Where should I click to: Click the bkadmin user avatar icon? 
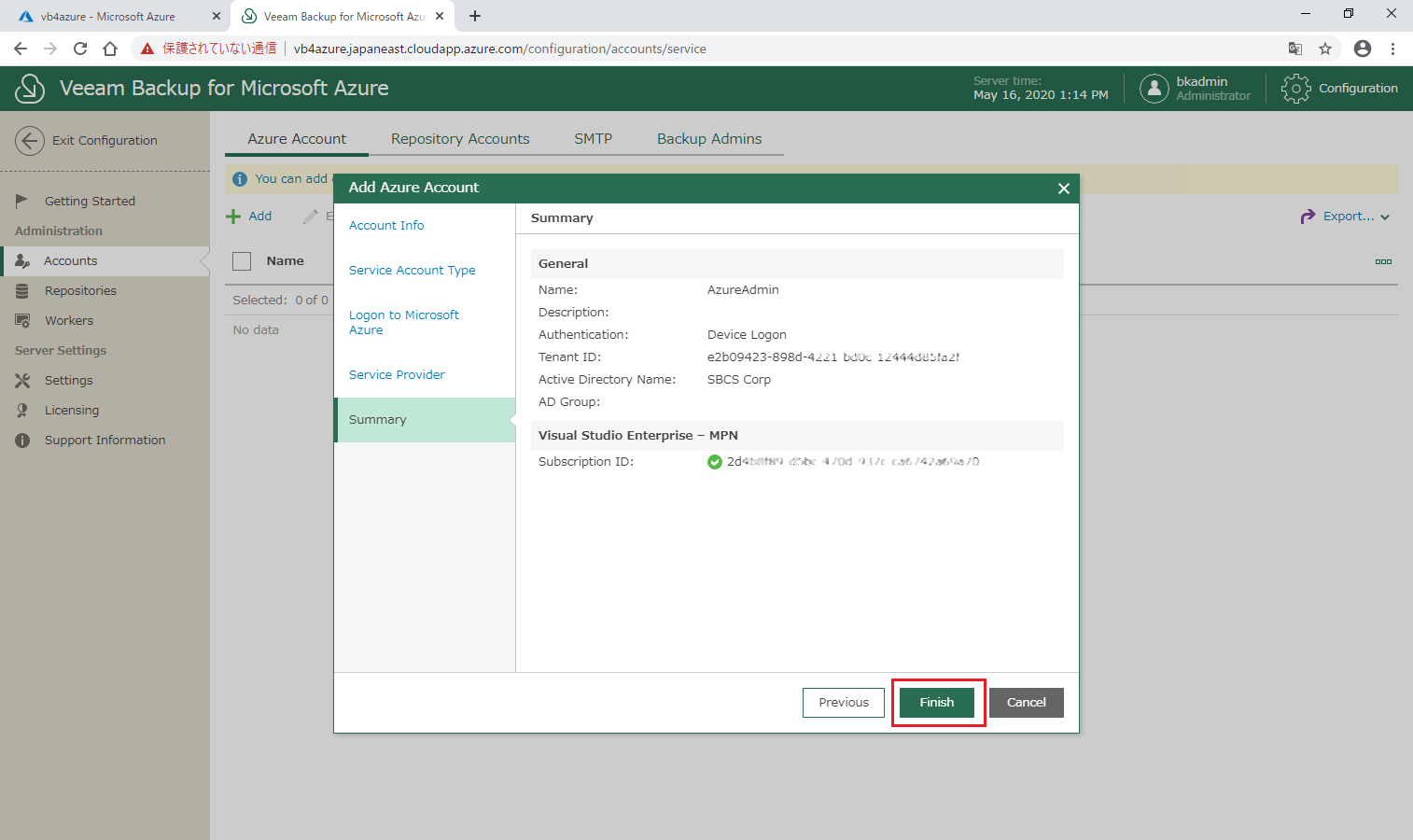coord(1154,89)
